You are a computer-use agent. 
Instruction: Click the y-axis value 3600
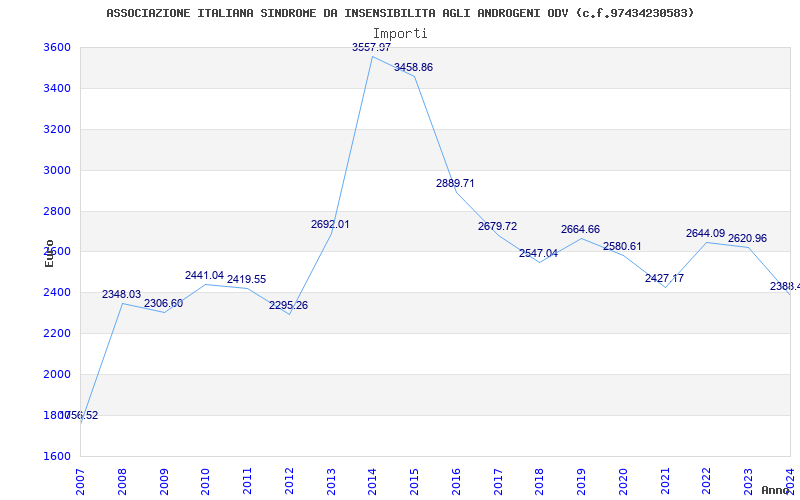(x=57, y=47)
